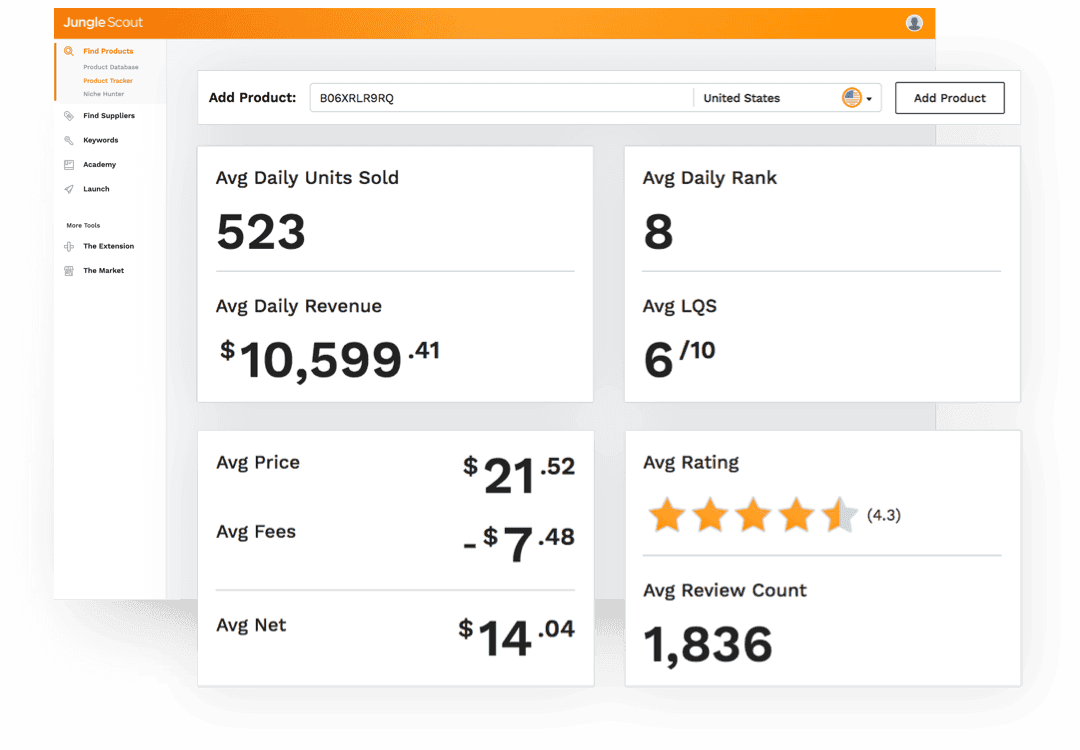Open Find Products menu
This screenshot has width=1080, height=750.
[x=108, y=51]
